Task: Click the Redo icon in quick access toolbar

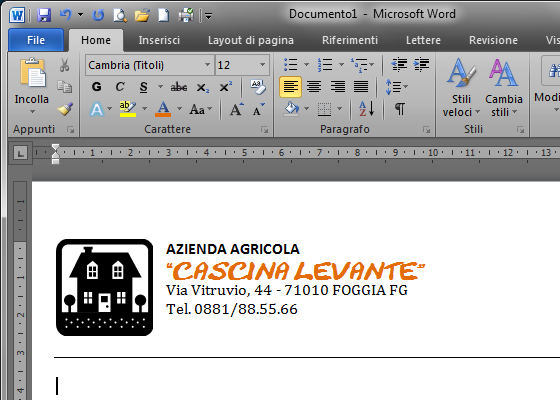Action: pyautogui.click(x=98, y=15)
